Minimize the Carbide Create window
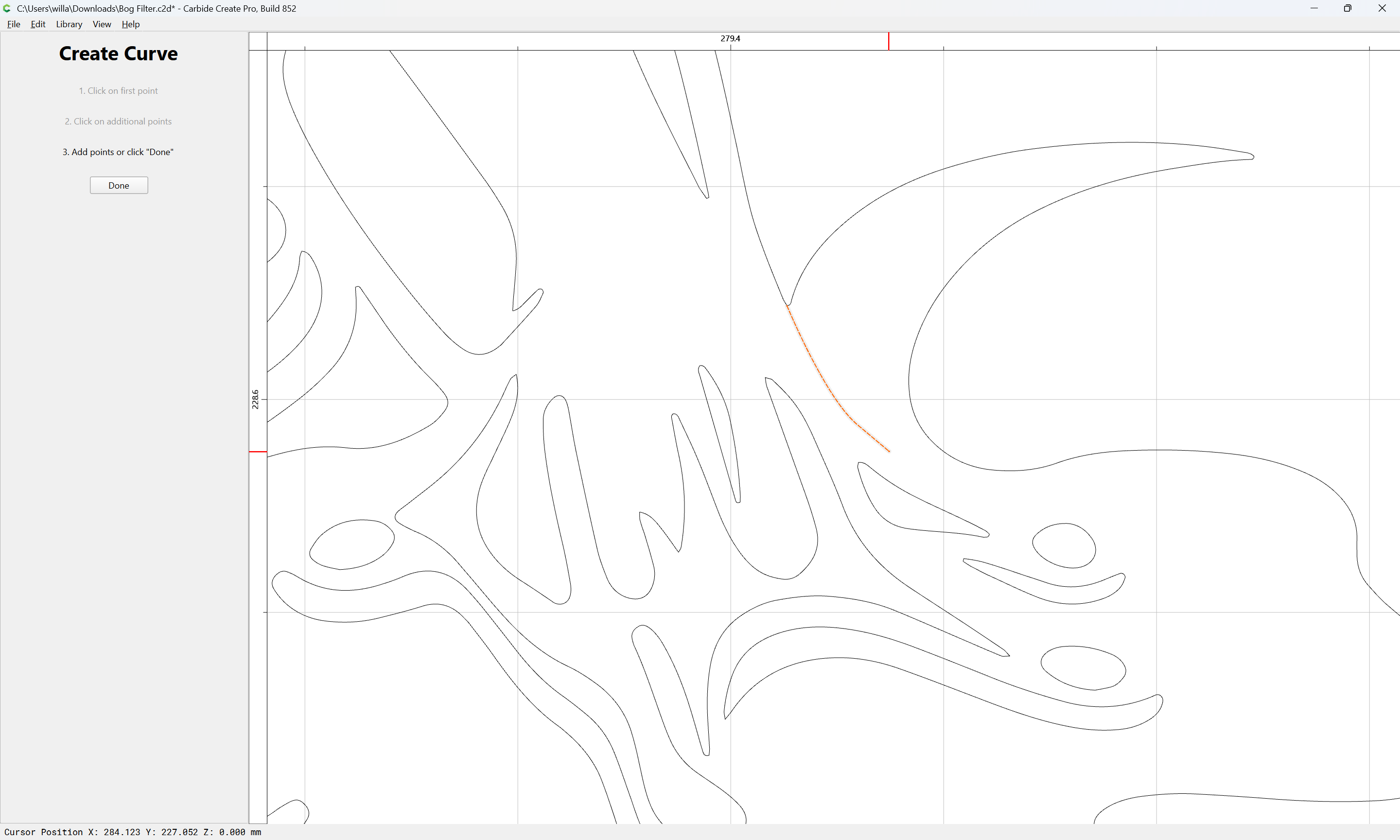 pyautogui.click(x=1314, y=8)
